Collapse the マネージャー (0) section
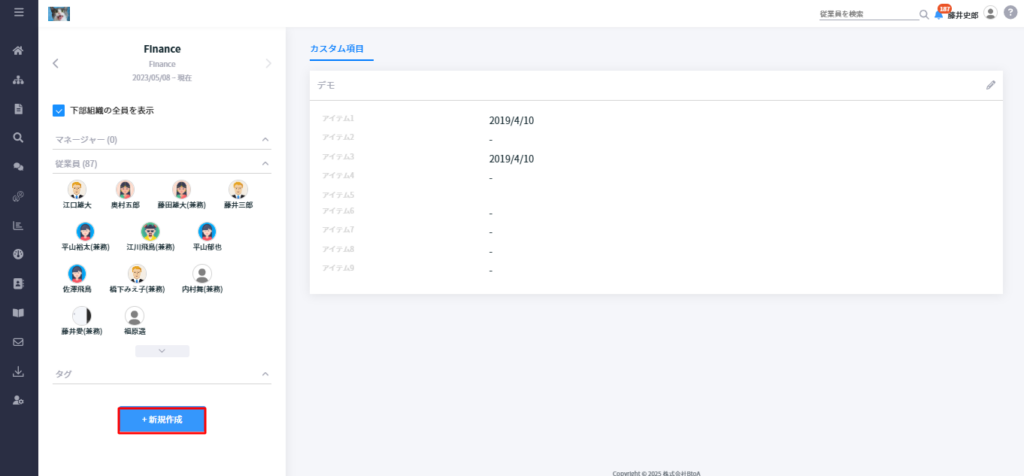The width and height of the screenshot is (1024, 476). 265,140
